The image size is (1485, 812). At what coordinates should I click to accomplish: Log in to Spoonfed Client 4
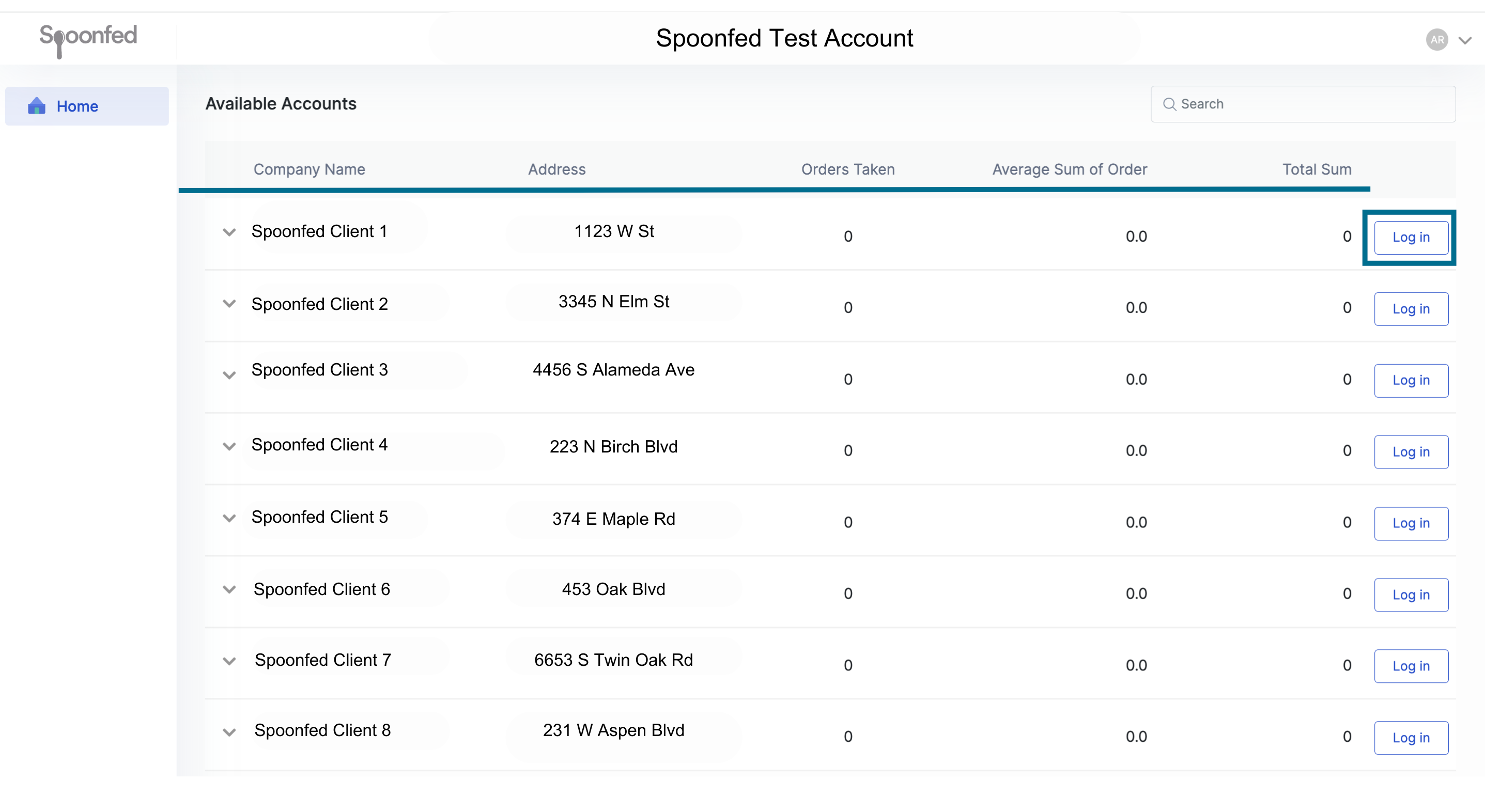[x=1411, y=452]
